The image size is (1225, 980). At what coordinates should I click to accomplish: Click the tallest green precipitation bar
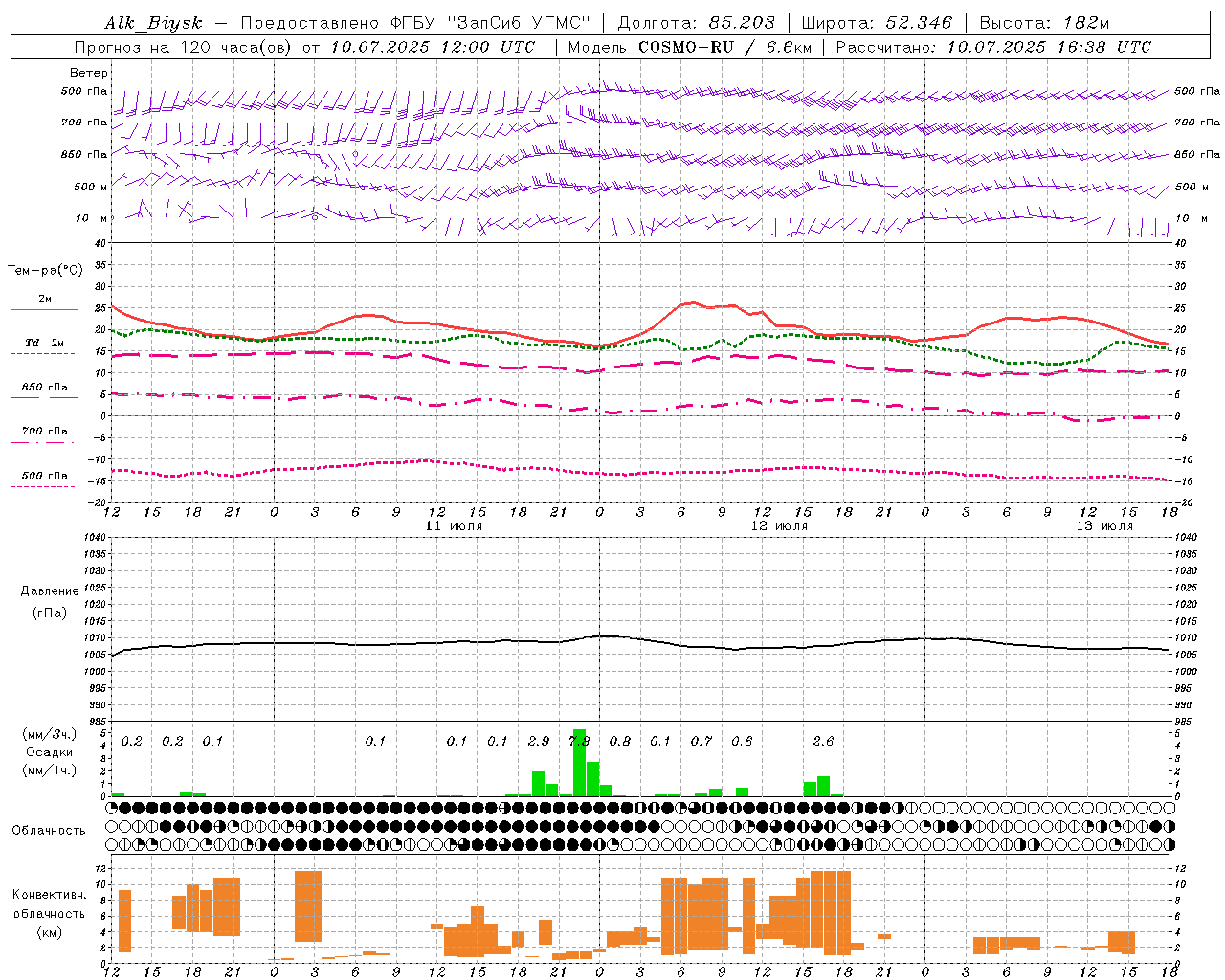coord(579,763)
